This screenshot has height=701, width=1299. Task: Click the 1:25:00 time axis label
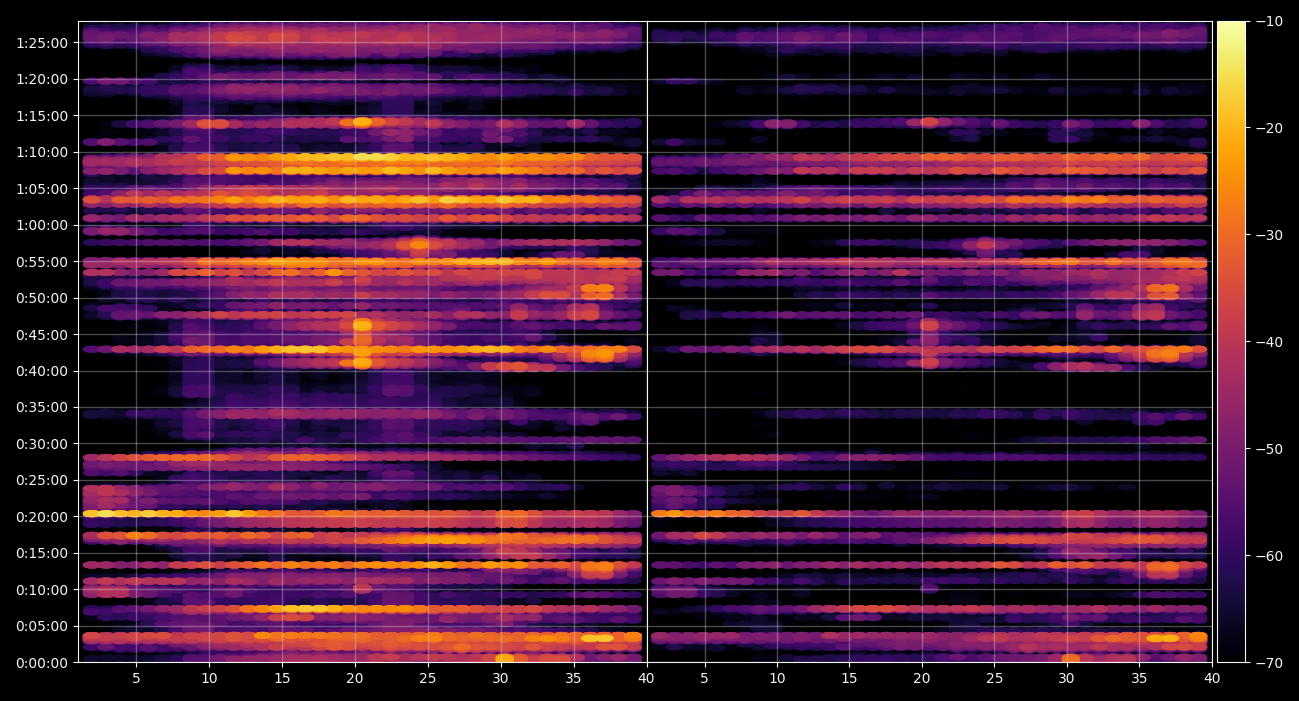click(42, 43)
